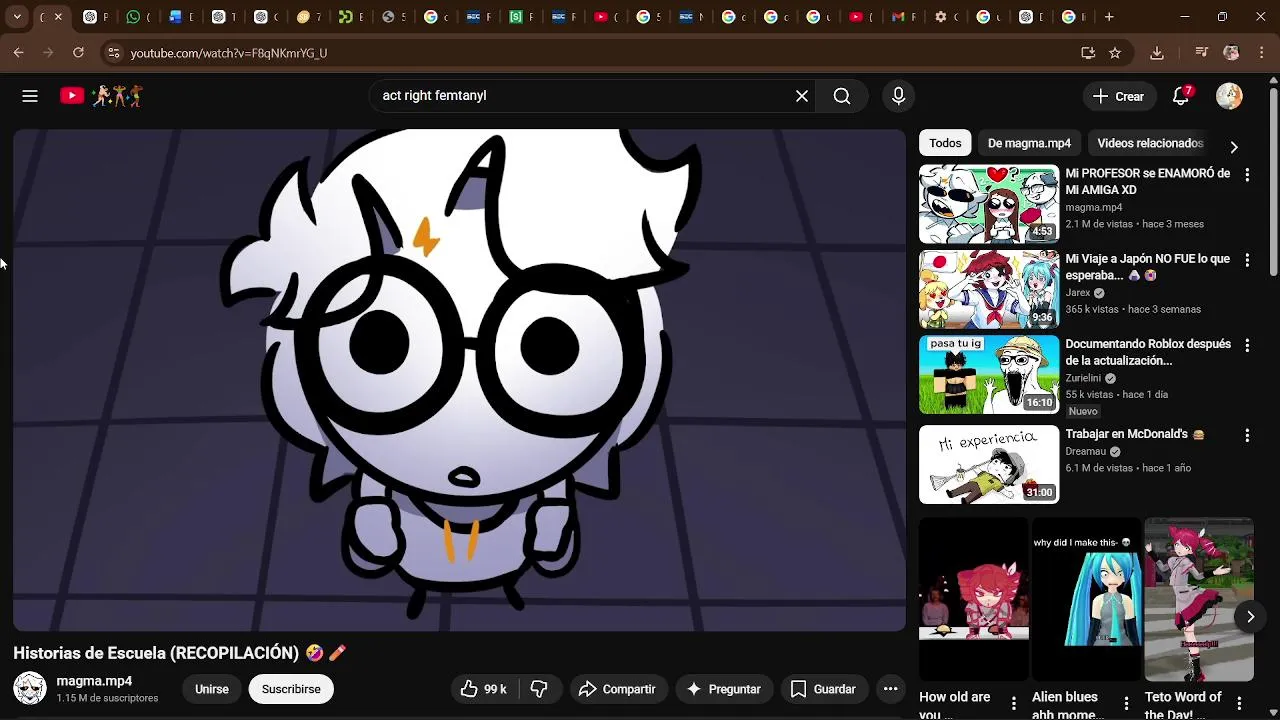
Task: Open Documentando Roblox thumbnail
Action: pos(989,374)
